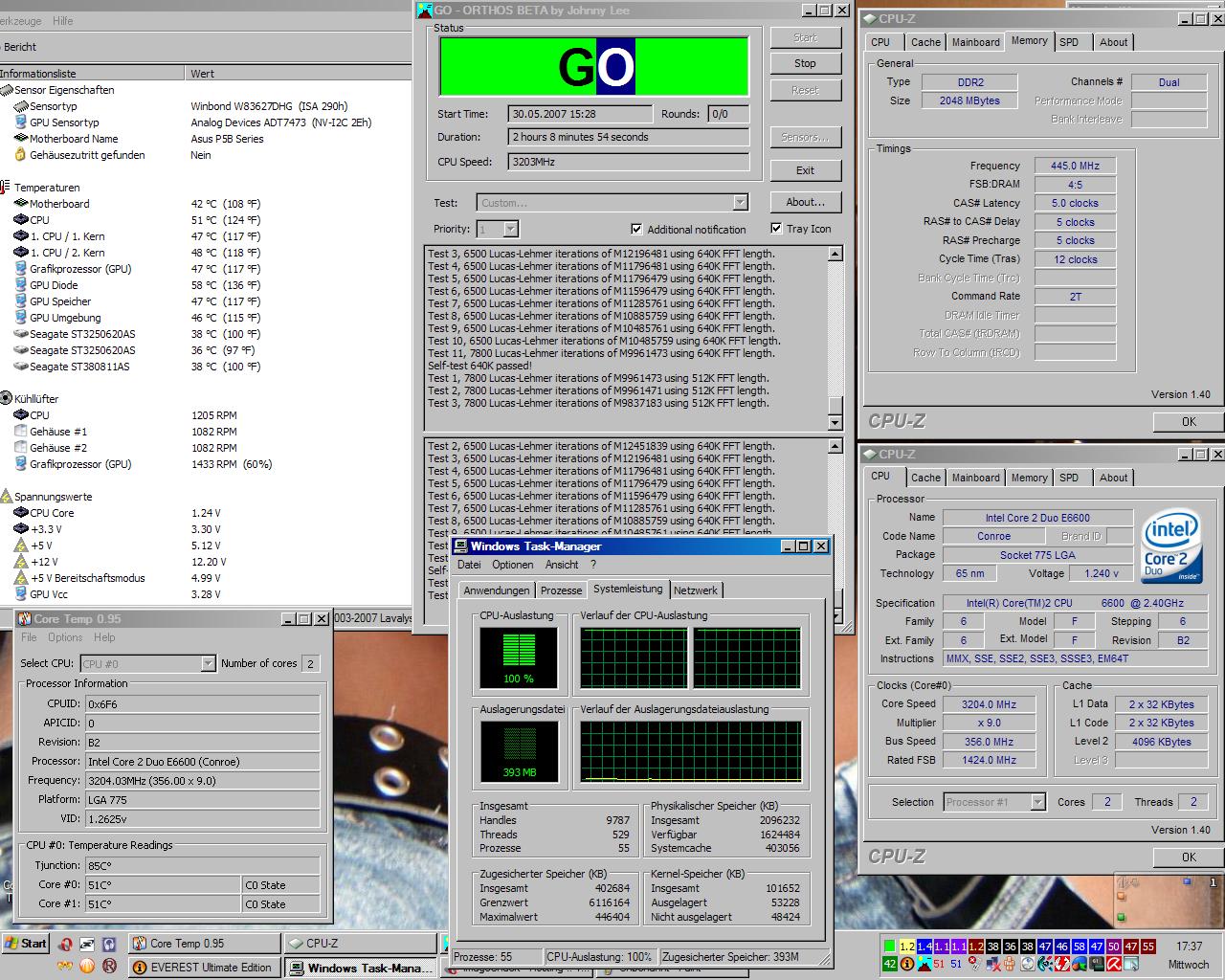This screenshot has width=1225, height=980.
Task: Click the maroon 55 tray icon
Action: [1148, 947]
